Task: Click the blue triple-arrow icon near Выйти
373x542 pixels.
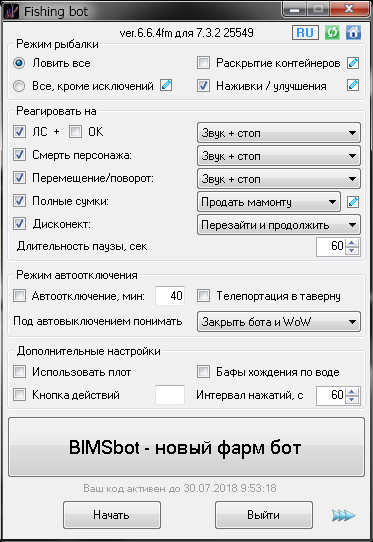Action: [x=343, y=515]
